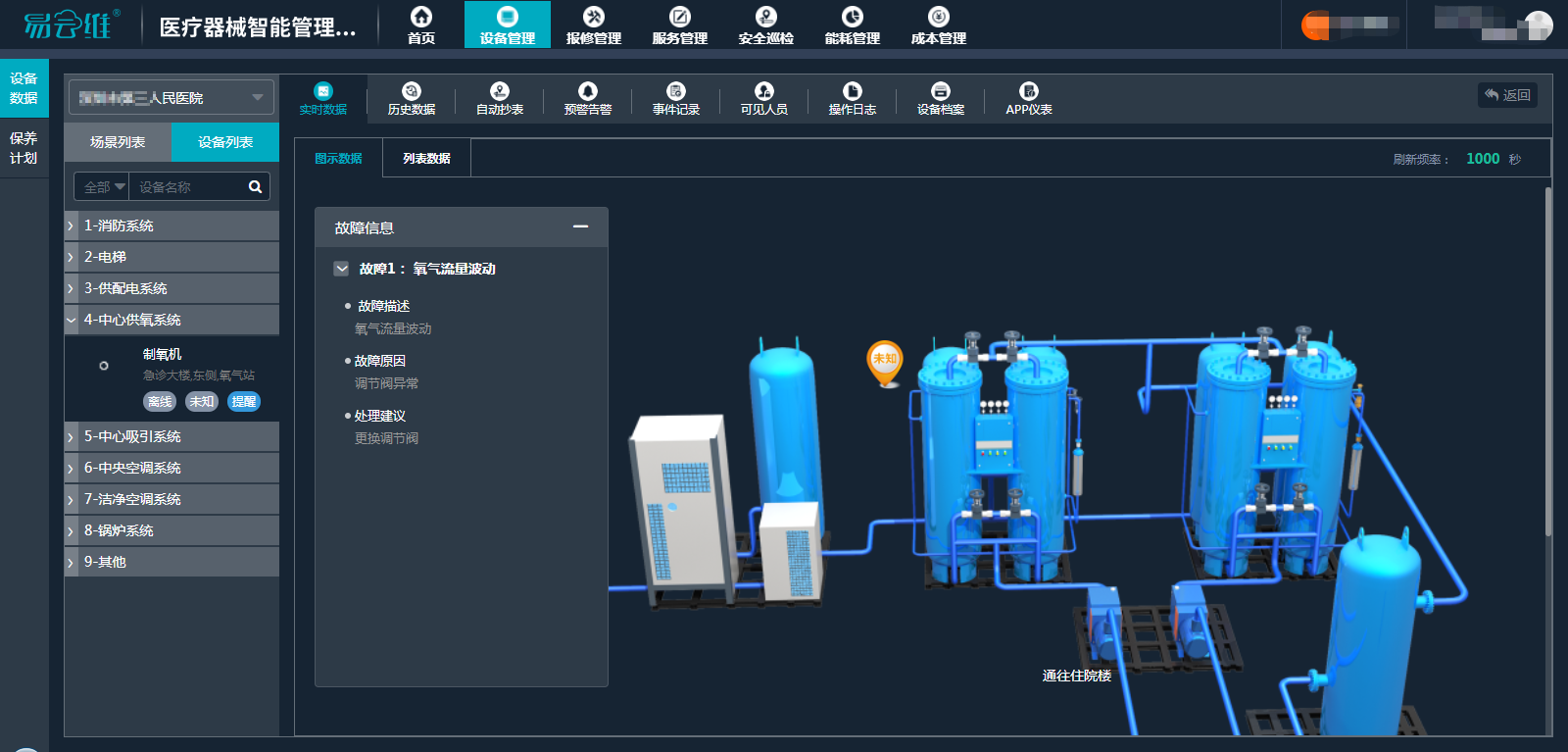Select the 事件记录 event log icon
Image resolution: width=1568 pixels, height=752 pixels.
676,98
